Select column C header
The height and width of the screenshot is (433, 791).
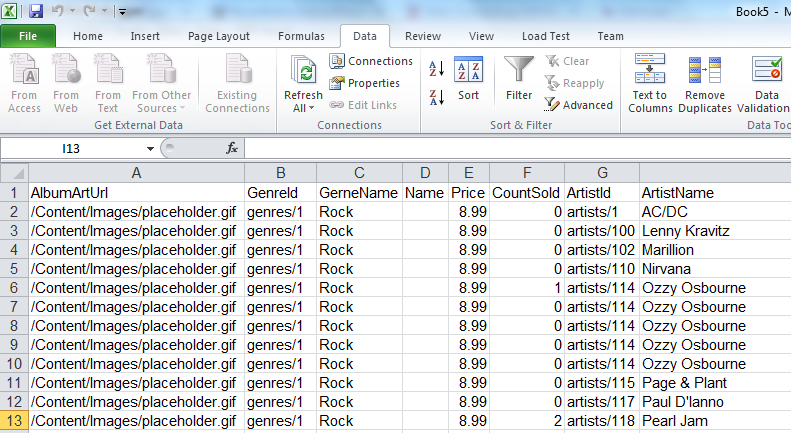[359, 173]
